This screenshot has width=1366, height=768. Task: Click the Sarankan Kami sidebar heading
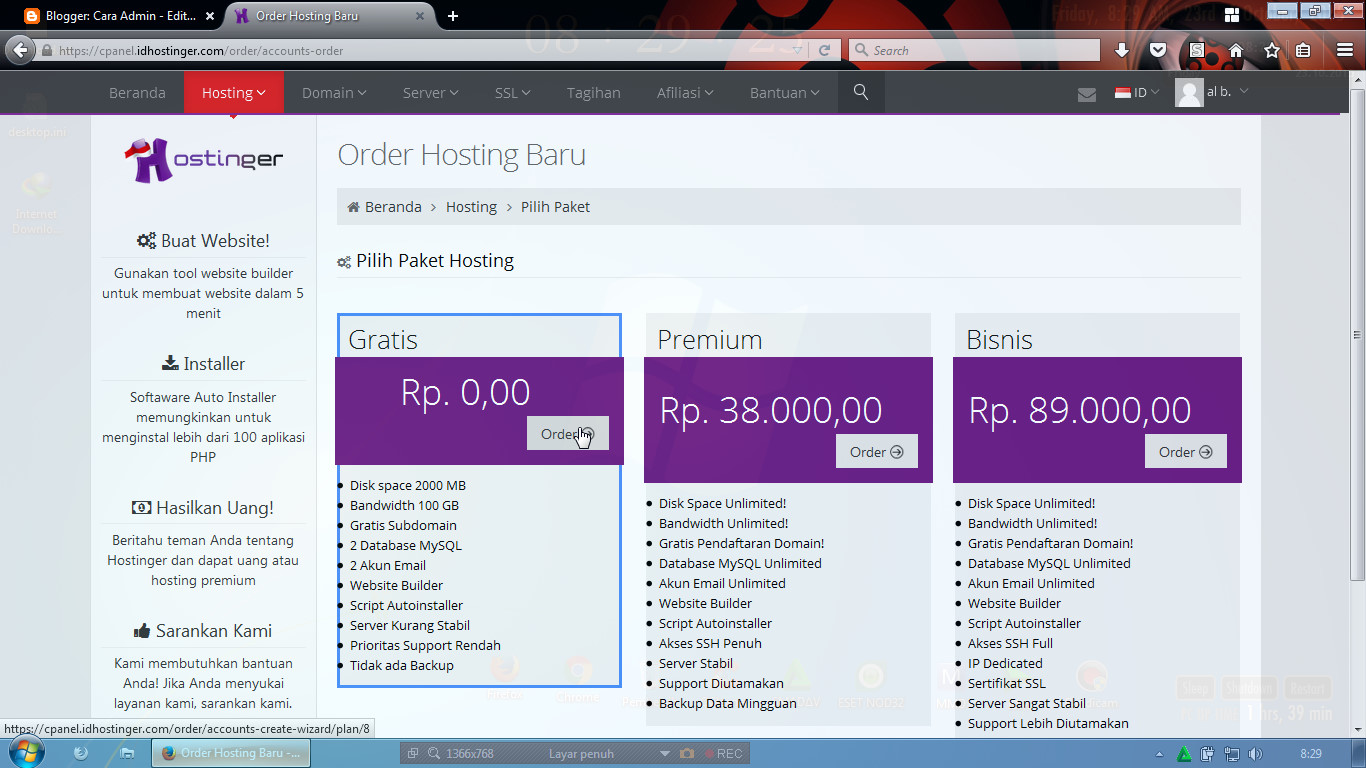pyautogui.click(x=203, y=631)
